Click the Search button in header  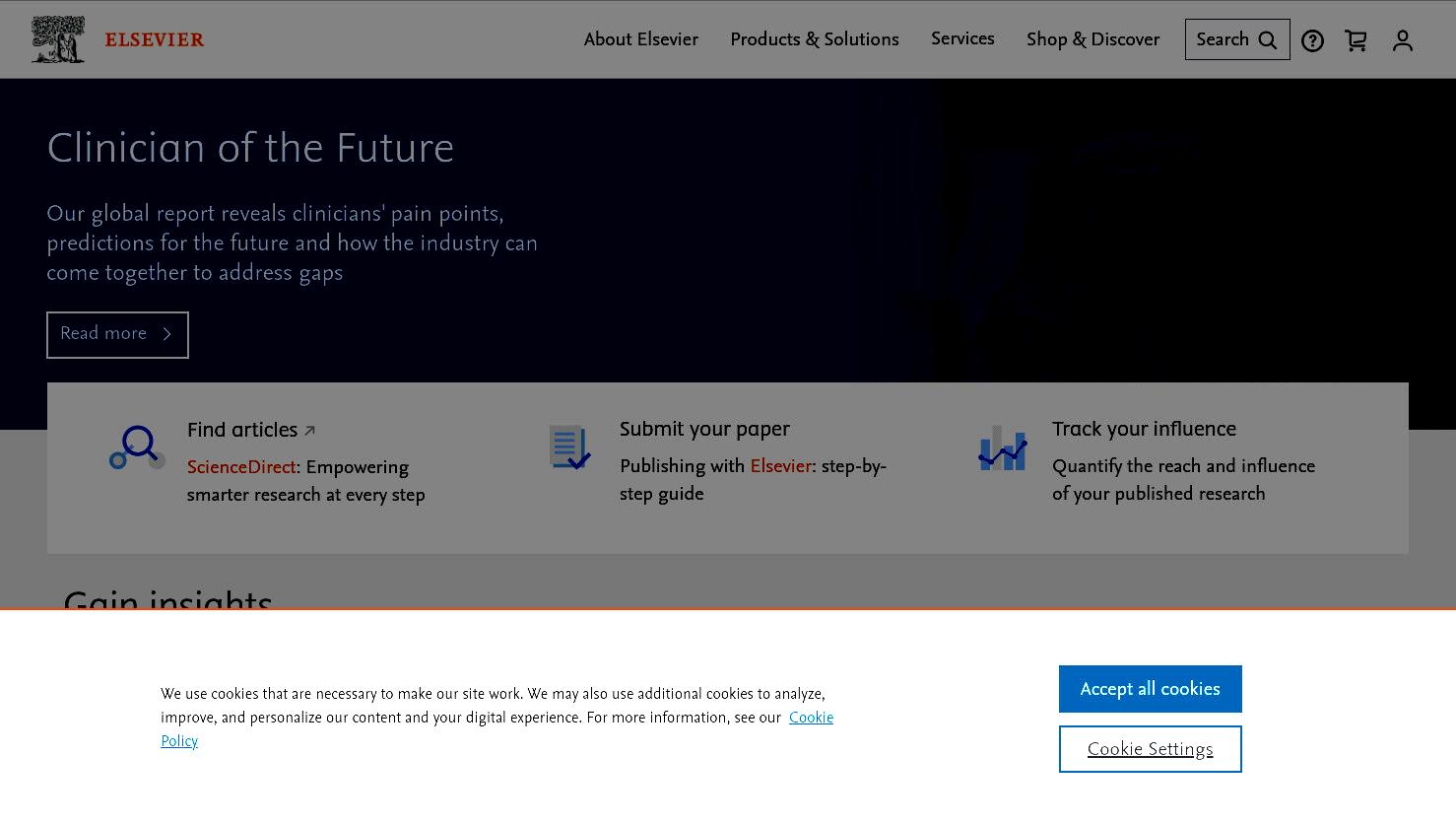(1237, 39)
